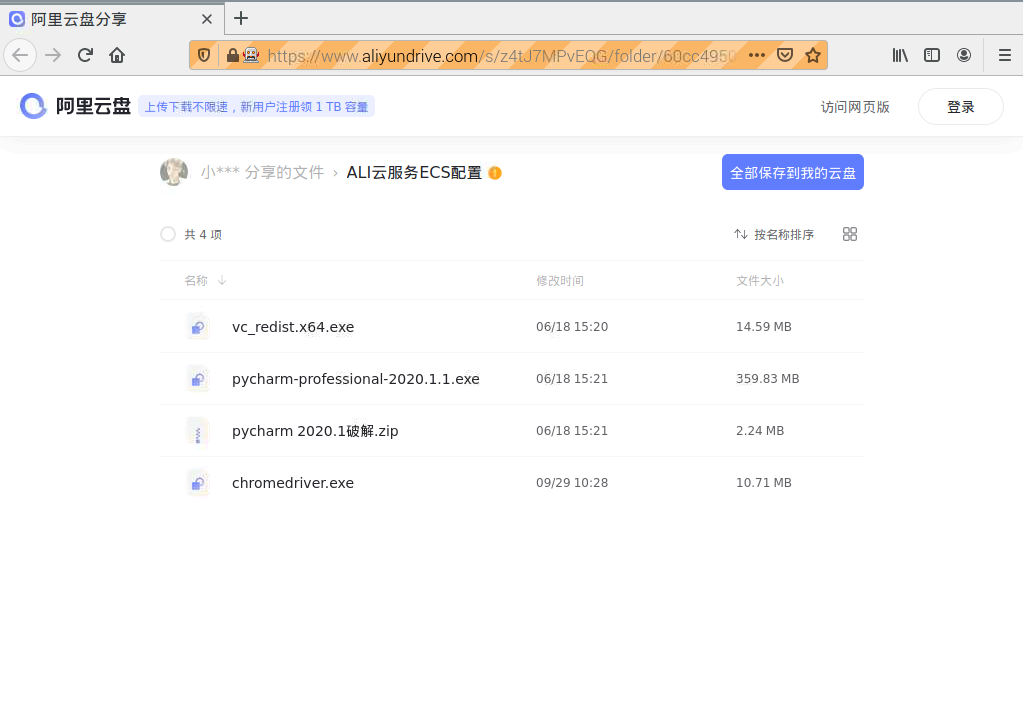
Task: Click the 359.83 MB size value
Action: [767, 379]
